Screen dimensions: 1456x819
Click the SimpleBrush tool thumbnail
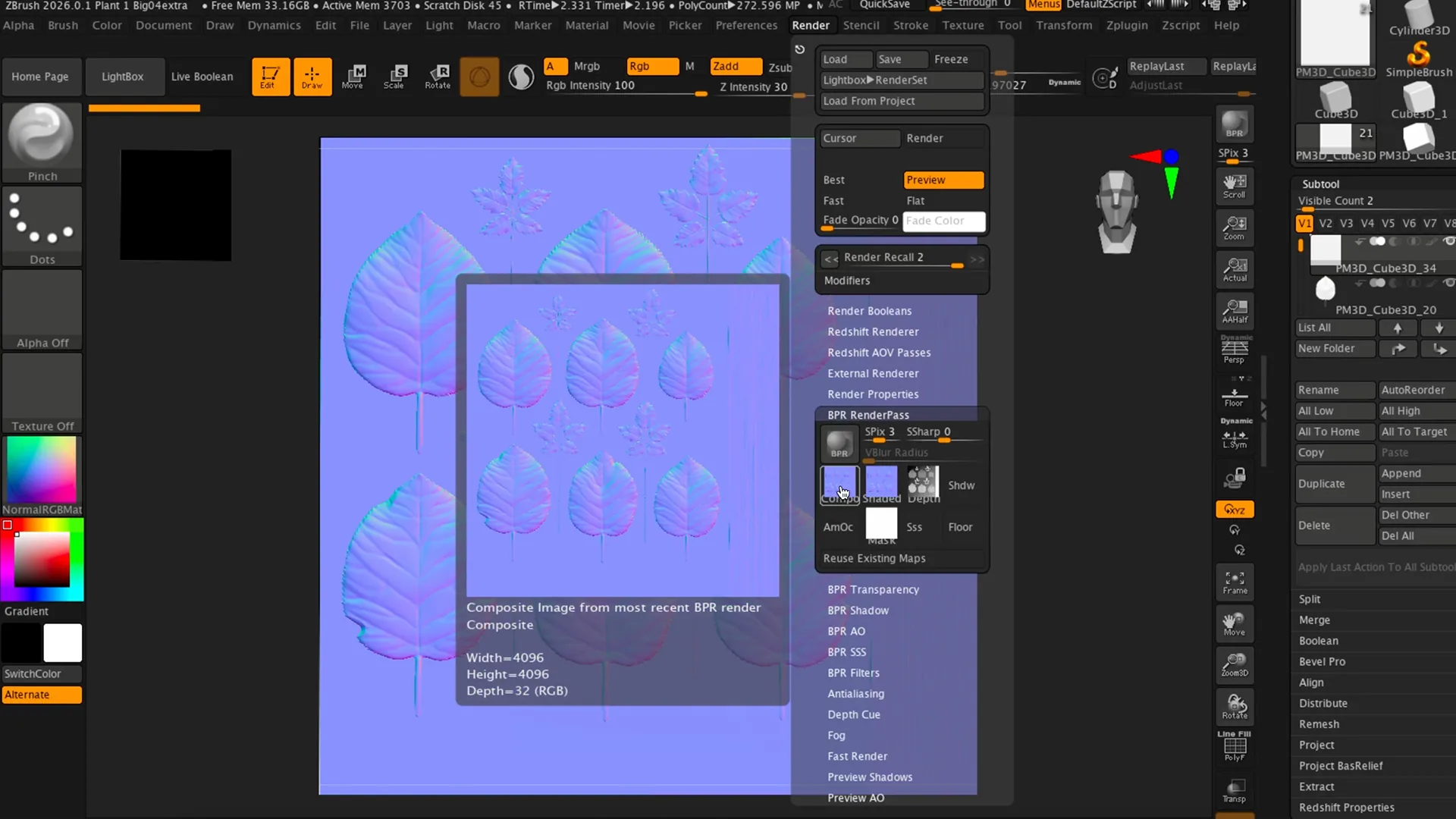(x=1419, y=58)
